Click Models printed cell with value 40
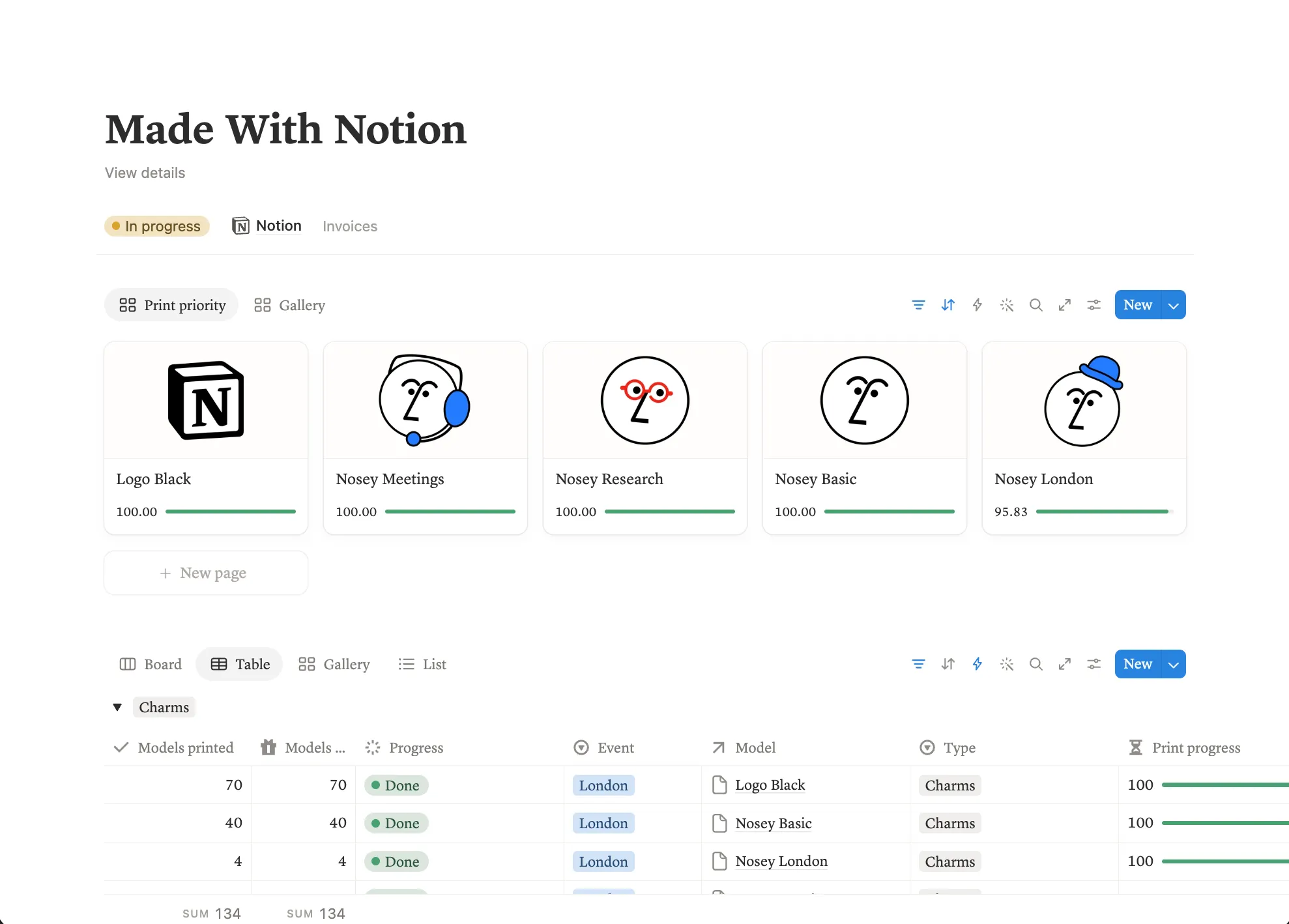Viewport: 1289px width, 924px height. coord(178,823)
